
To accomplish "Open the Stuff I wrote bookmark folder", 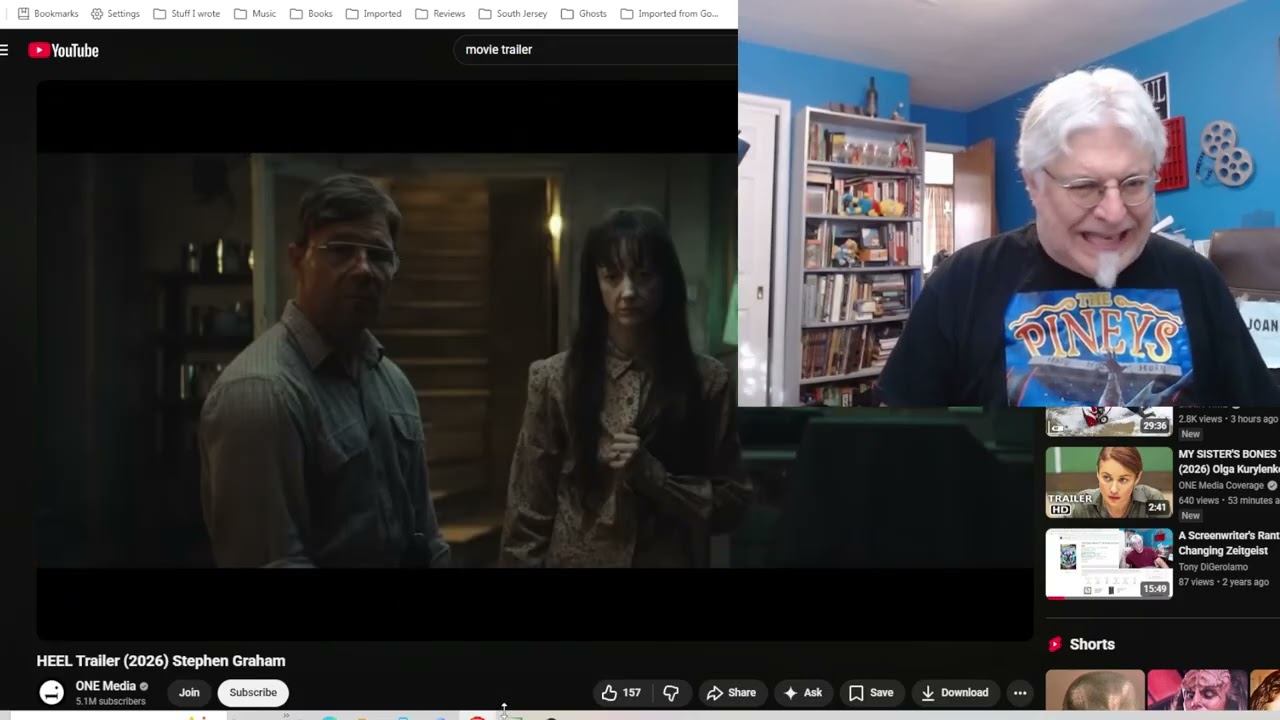I will [x=186, y=14].
